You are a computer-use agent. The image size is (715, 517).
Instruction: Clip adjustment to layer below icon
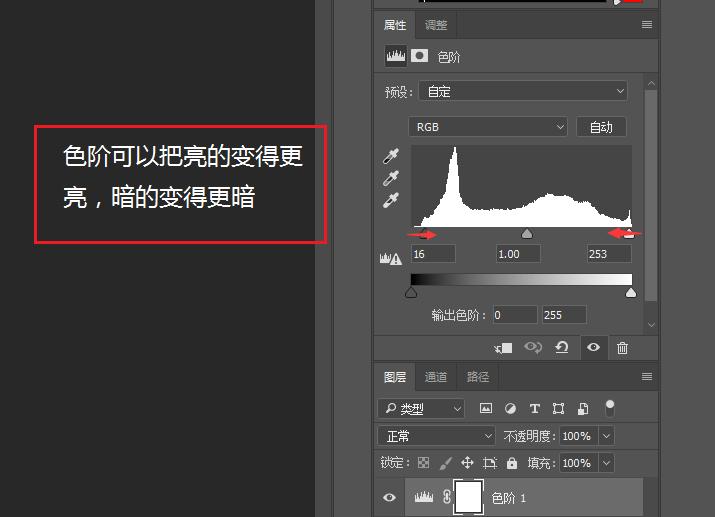pos(503,348)
